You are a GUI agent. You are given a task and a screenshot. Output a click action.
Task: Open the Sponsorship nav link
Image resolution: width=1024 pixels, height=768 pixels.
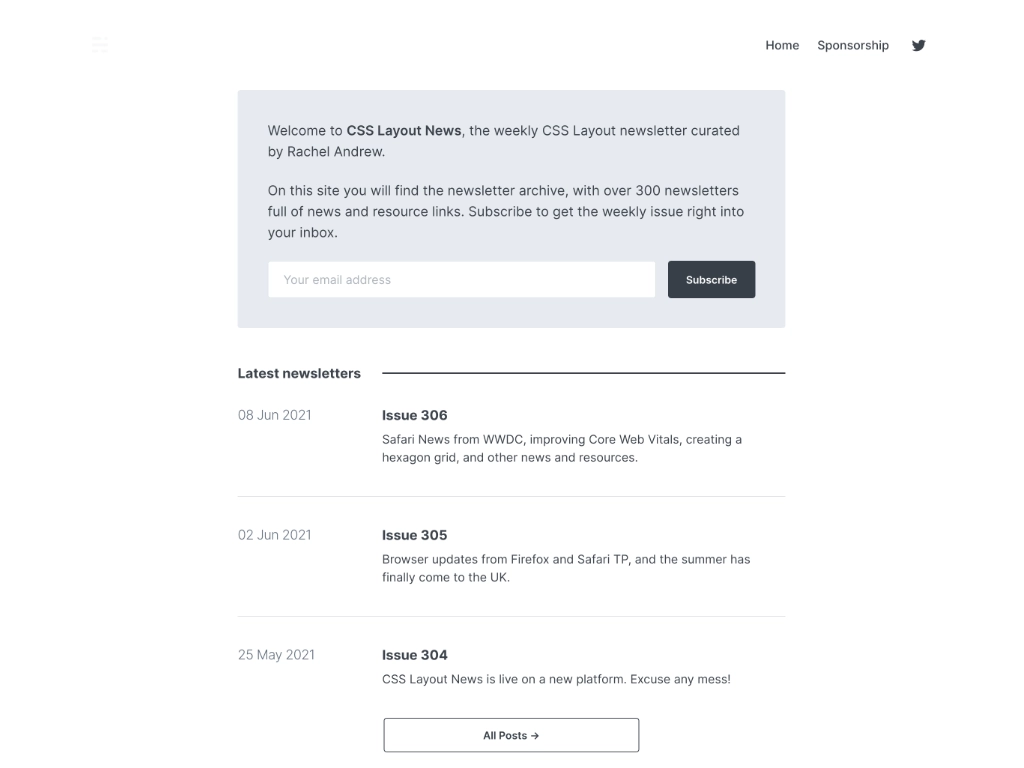click(x=852, y=45)
